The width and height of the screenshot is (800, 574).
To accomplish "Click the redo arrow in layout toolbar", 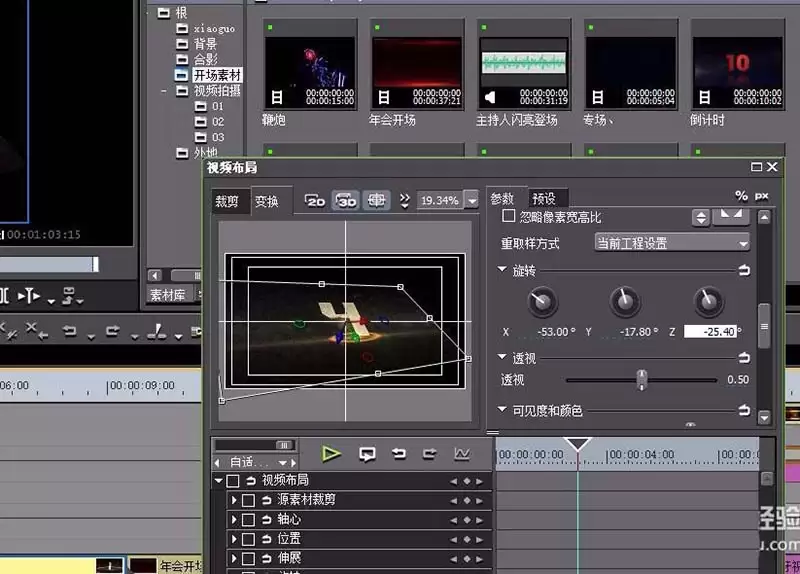I will click(x=430, y=453).
